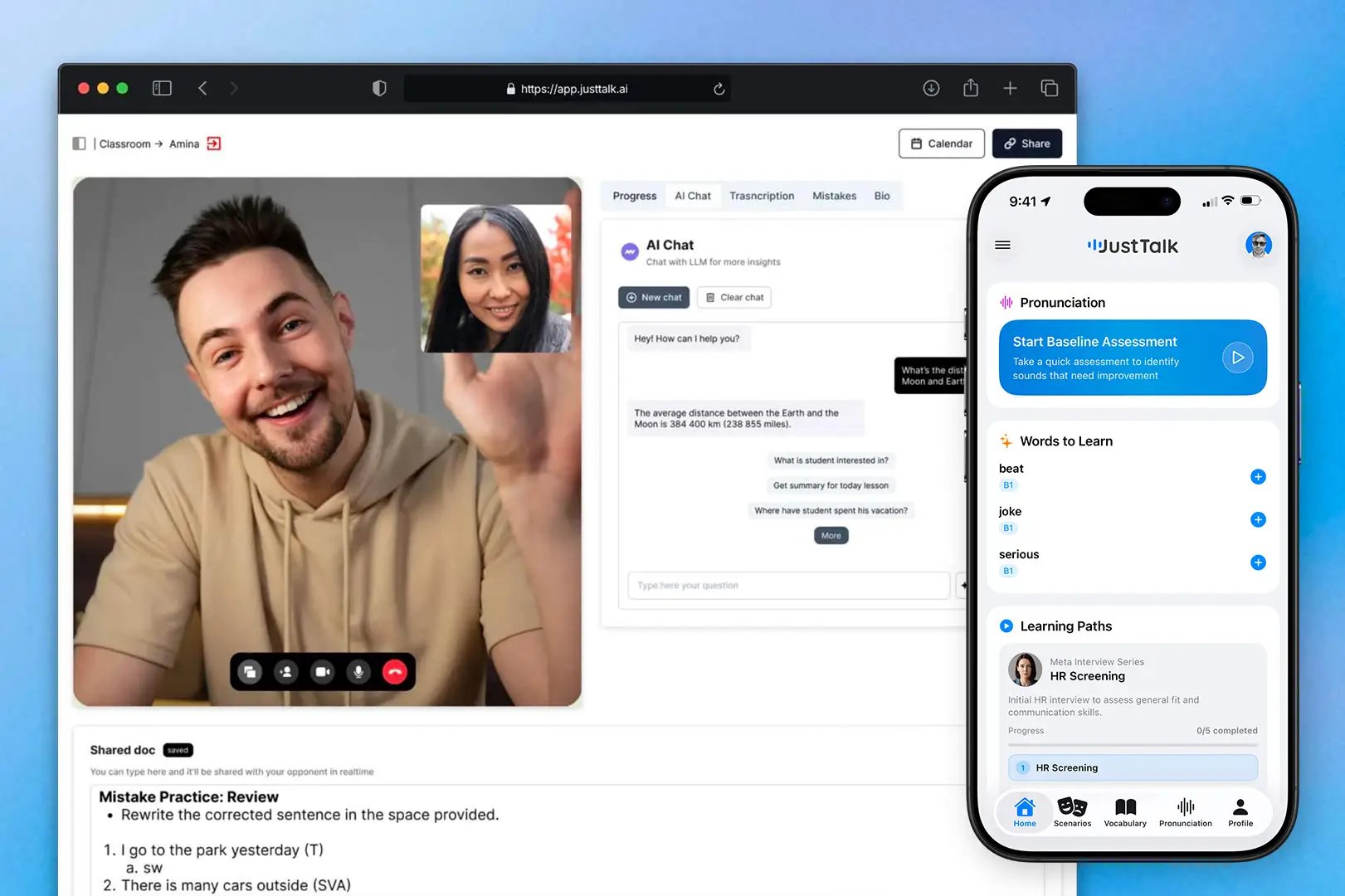Open Scenarios tab on phone
Screen dimensions: 1345x896
tap(1072, 812)
